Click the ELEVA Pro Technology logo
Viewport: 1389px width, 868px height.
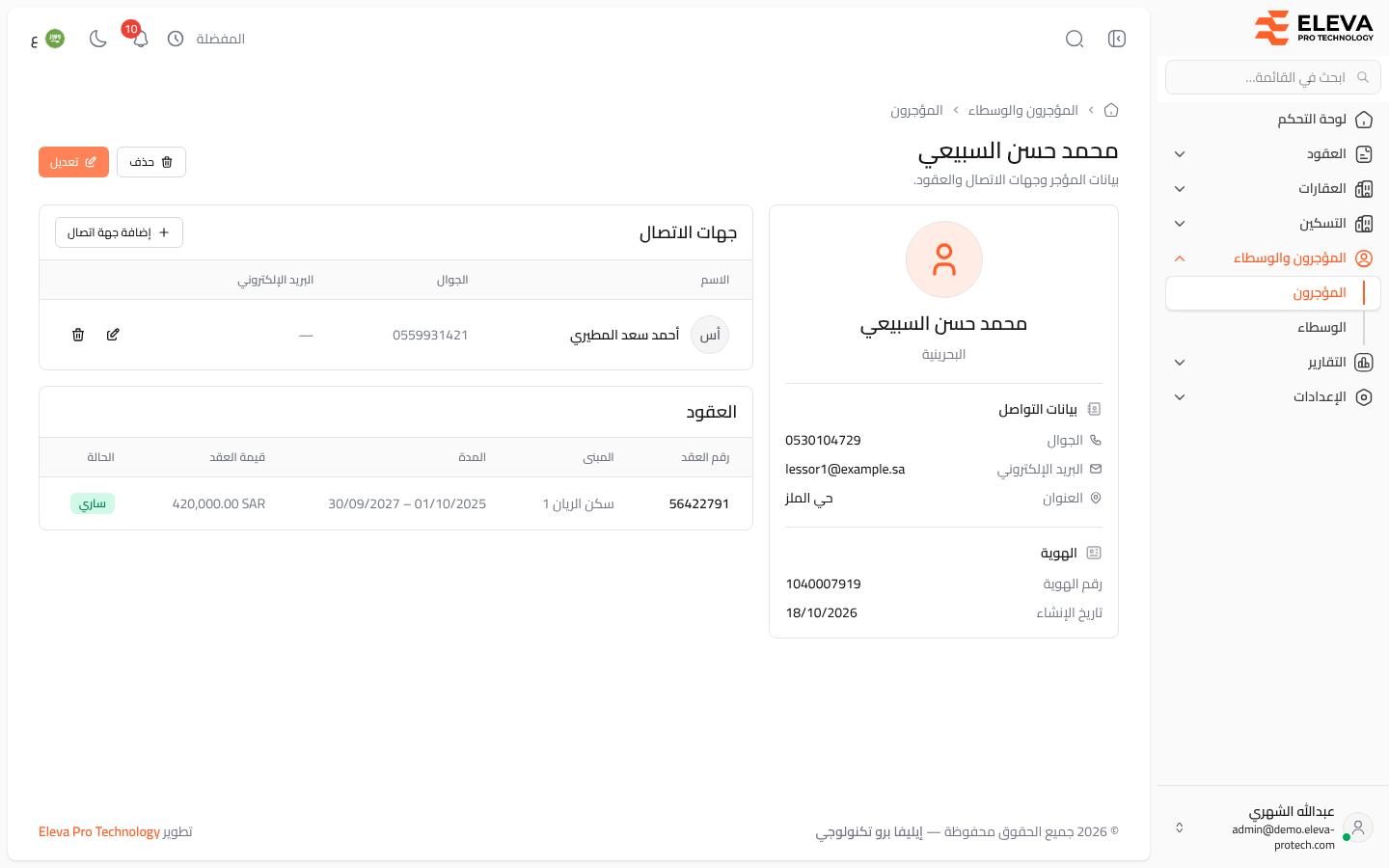pyautogui.click(x=1314, y=27)
